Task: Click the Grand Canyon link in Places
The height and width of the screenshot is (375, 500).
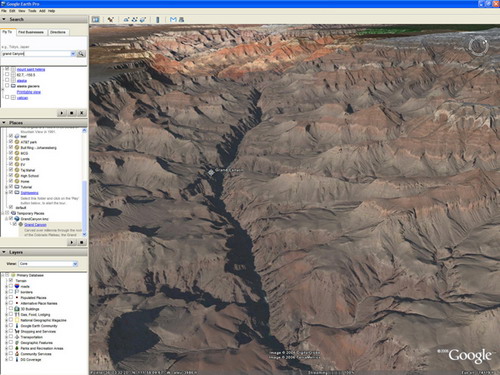Action: [x=35, y=225]
